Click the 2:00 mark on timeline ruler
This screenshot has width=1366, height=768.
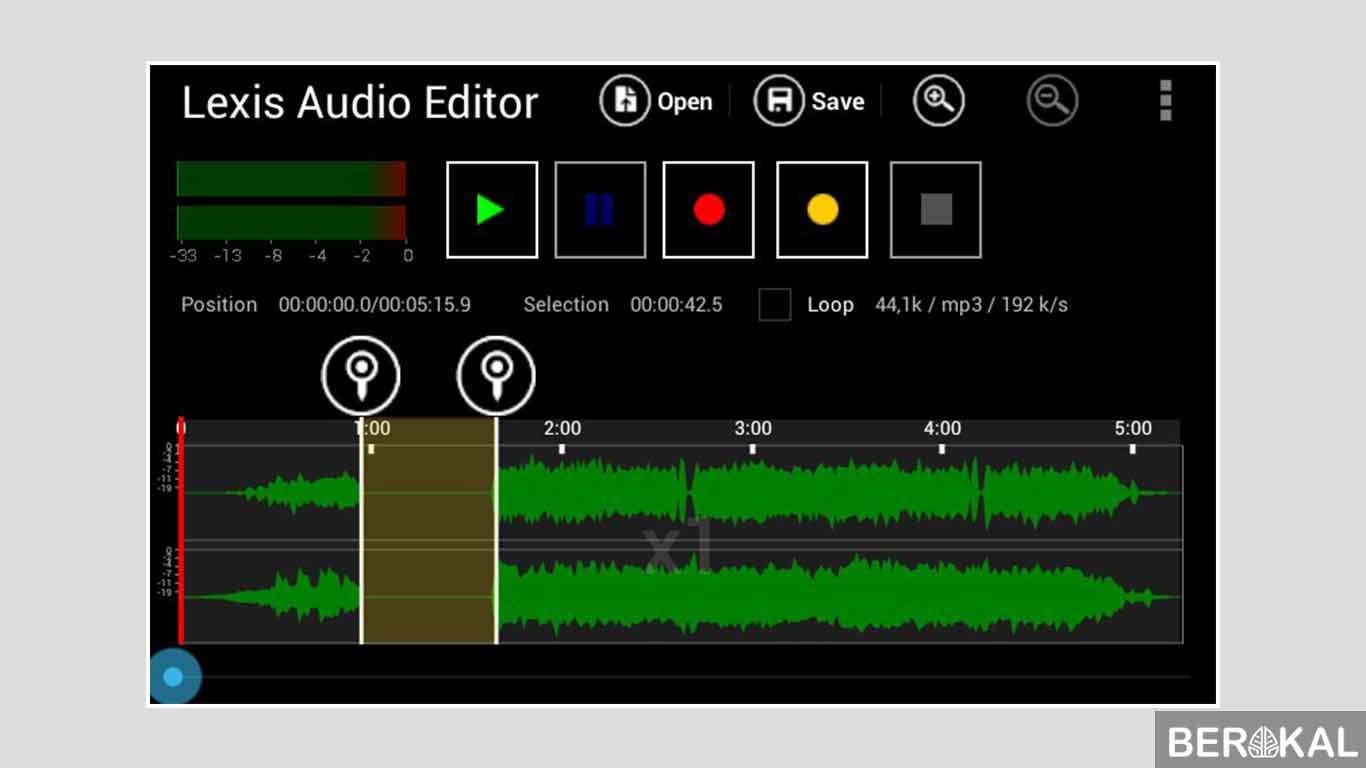[x=562, y=429]
